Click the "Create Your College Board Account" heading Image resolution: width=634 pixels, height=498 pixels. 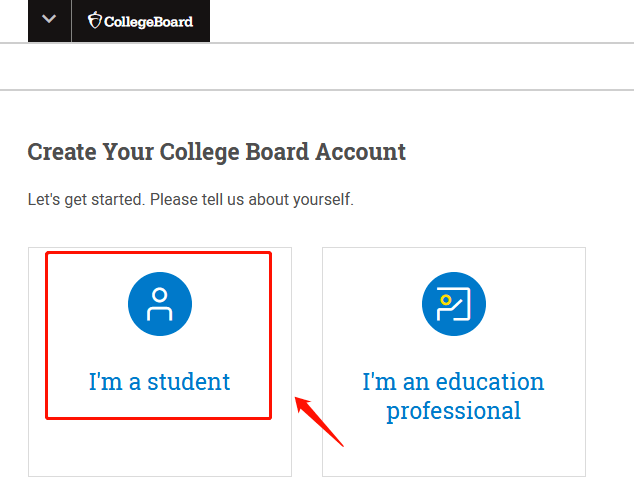point(217,152)
